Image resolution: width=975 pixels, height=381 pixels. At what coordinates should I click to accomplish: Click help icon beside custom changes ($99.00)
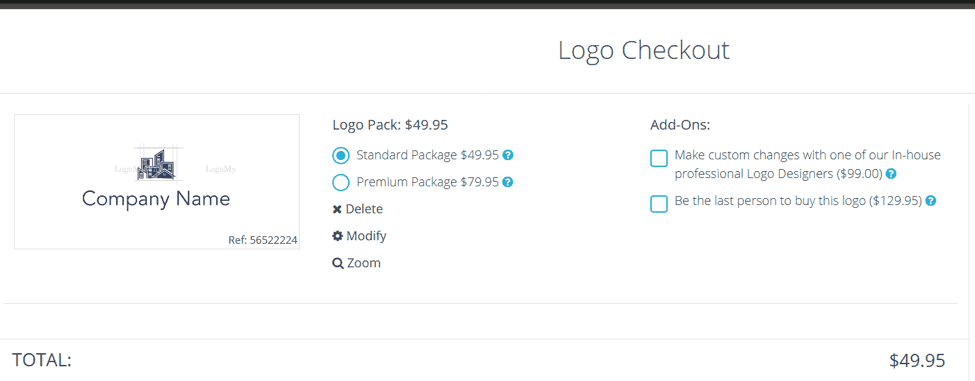(x=891, y=174)
